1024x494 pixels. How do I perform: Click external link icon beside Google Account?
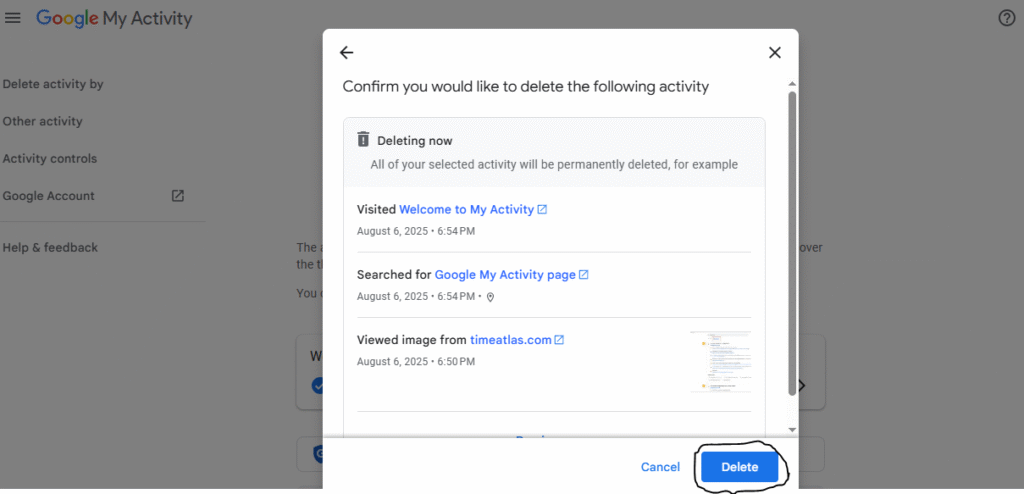coord(178,196)
